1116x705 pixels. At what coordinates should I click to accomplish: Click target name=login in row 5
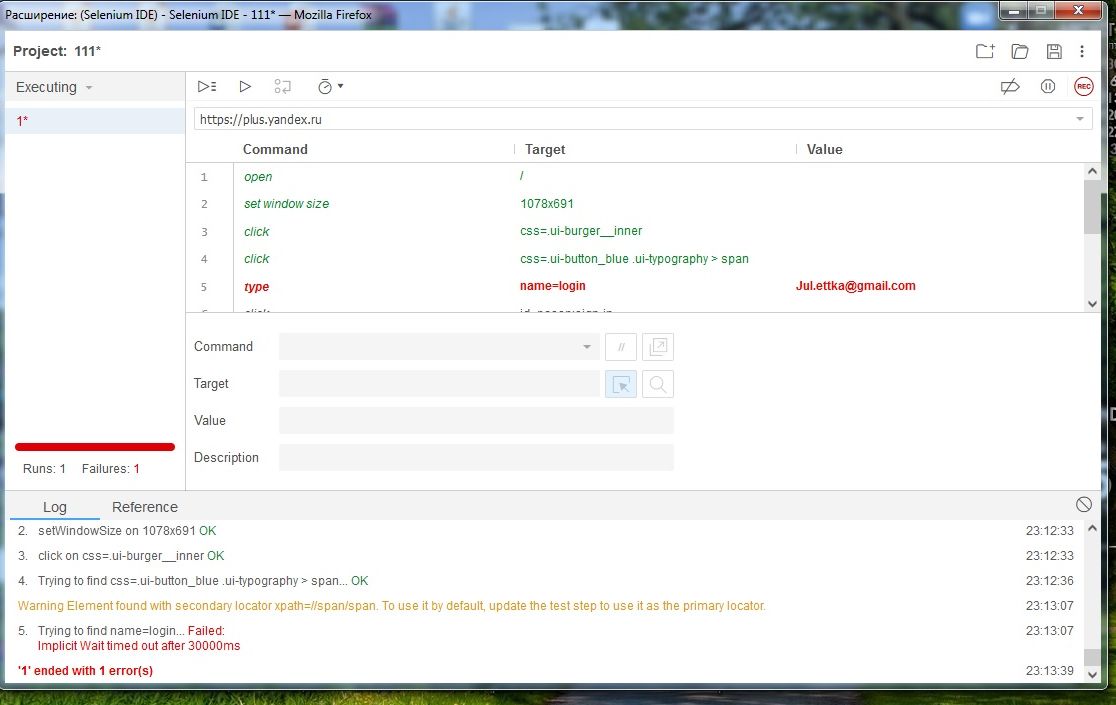tap(552, 286)
